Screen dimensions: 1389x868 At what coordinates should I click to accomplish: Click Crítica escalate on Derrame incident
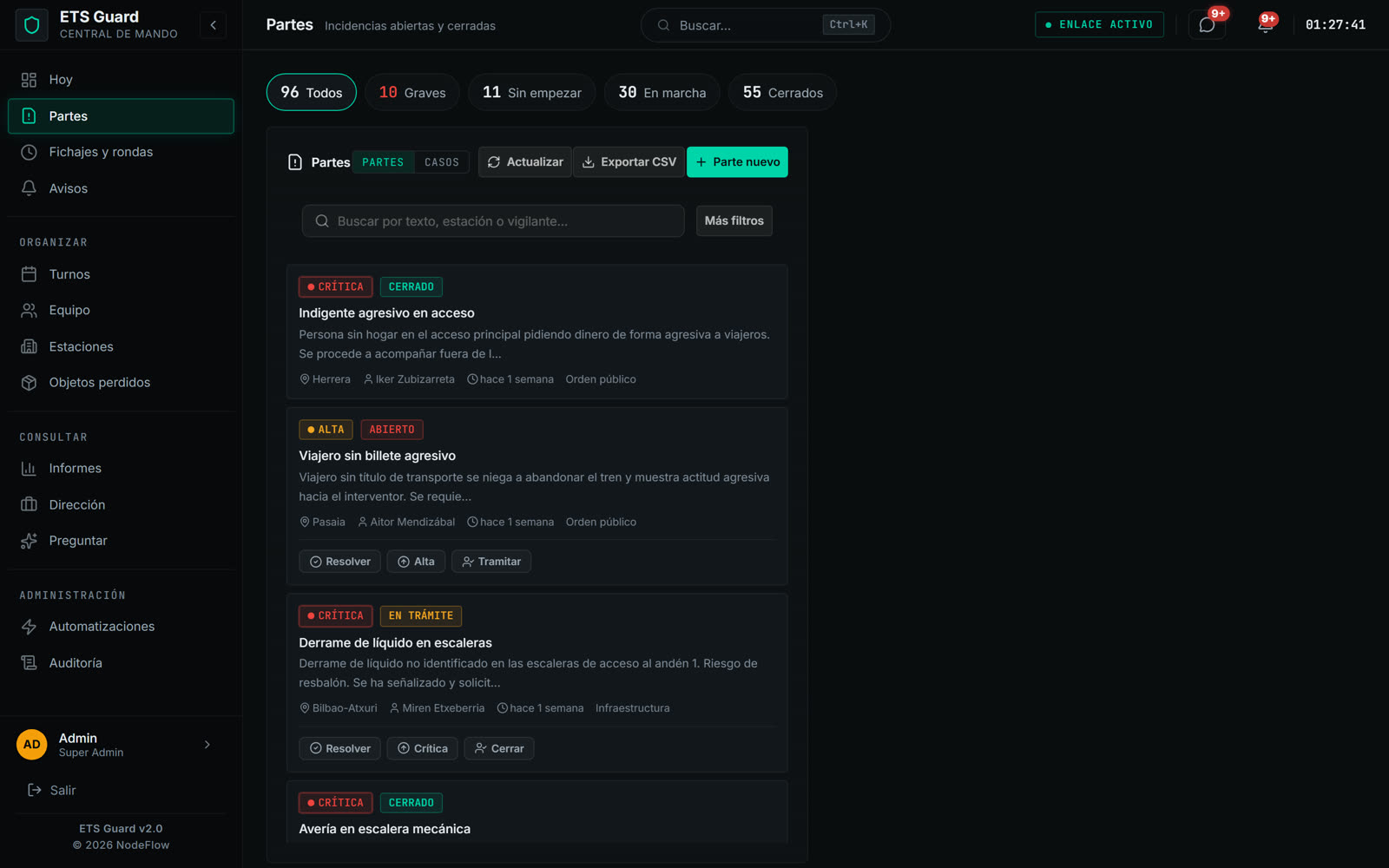423,748
